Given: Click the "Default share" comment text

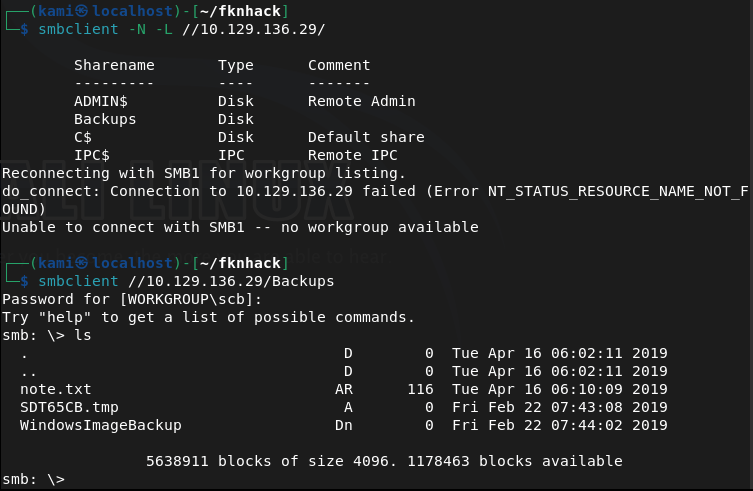Looking at the screenshot, I should (x=366, y=137).
